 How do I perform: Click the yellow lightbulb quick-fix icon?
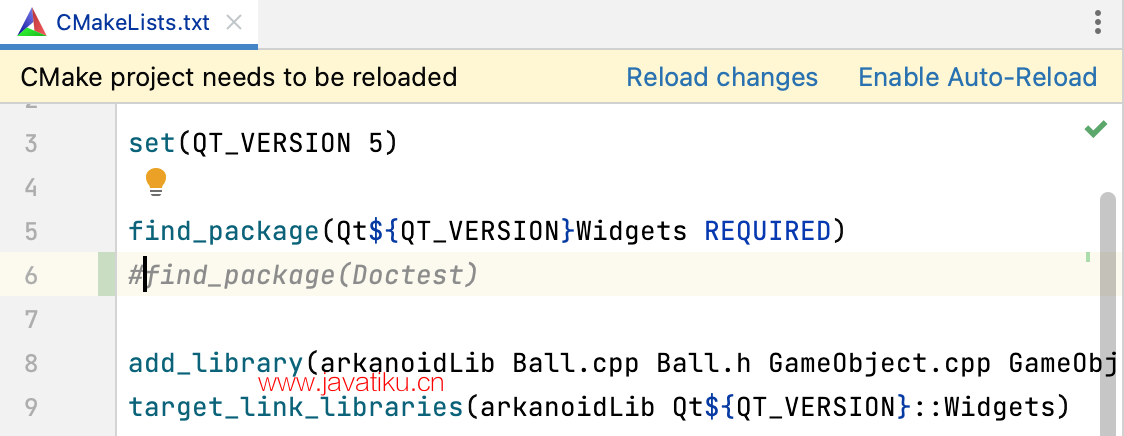pyautogui.click(x=156, y=182)
